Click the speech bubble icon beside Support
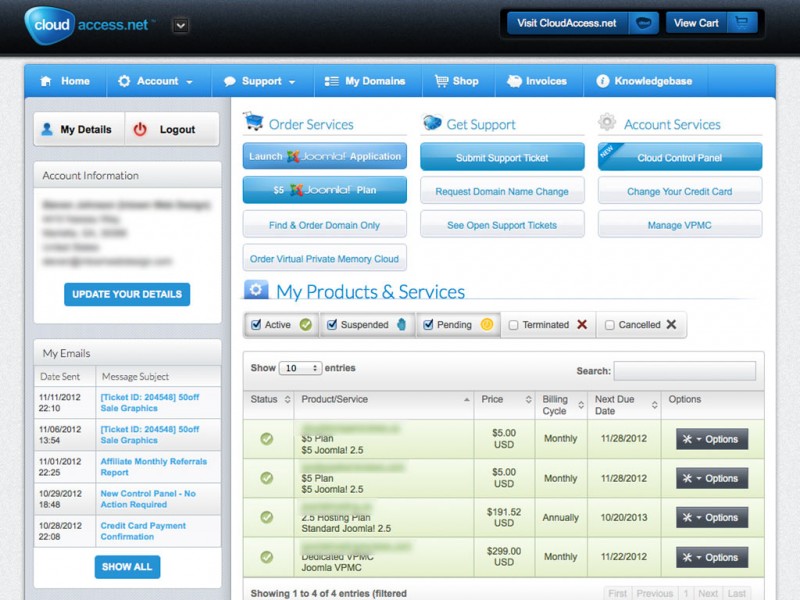This screenshot has height=600, width=800. pyautogui.click(x=230, y=81)
